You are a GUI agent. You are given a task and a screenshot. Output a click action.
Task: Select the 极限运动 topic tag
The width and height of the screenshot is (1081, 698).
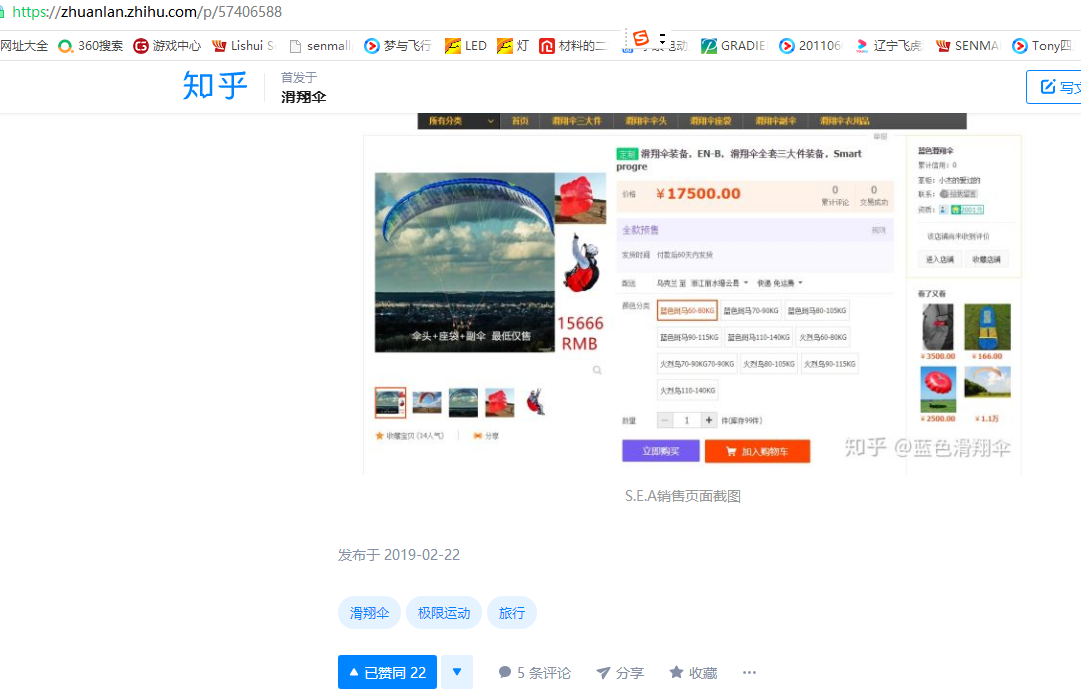pyautogui.click(x=444, y=612)
